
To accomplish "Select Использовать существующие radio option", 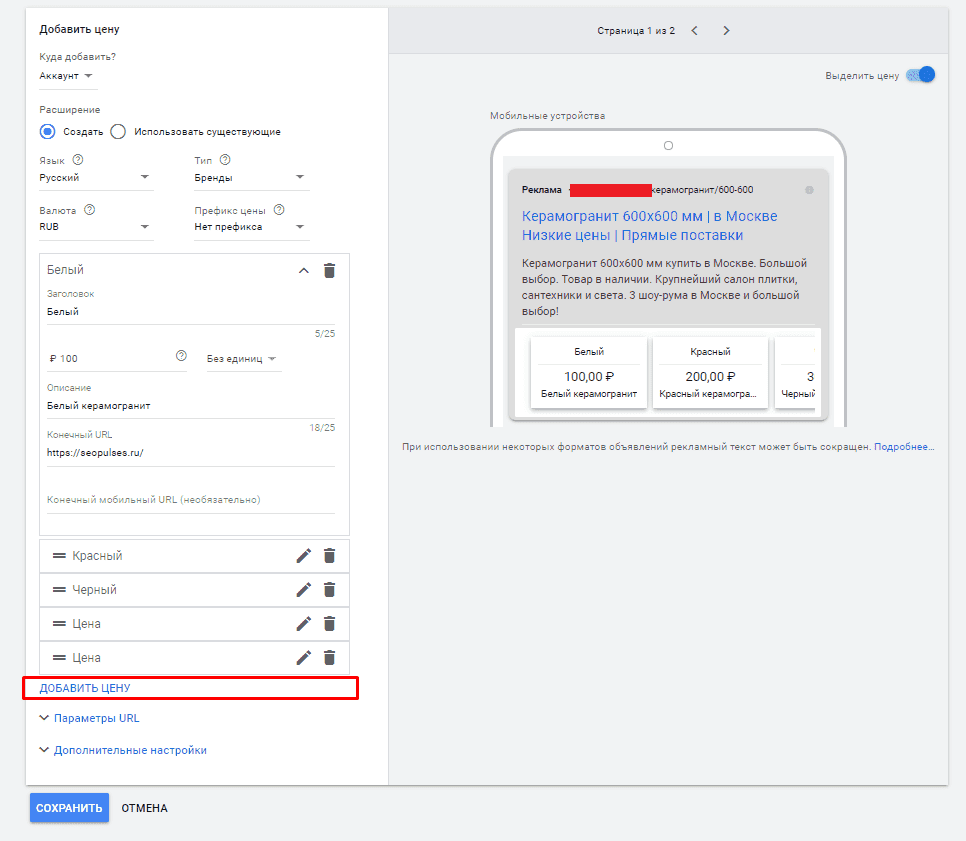I will (x=118, y=132).
